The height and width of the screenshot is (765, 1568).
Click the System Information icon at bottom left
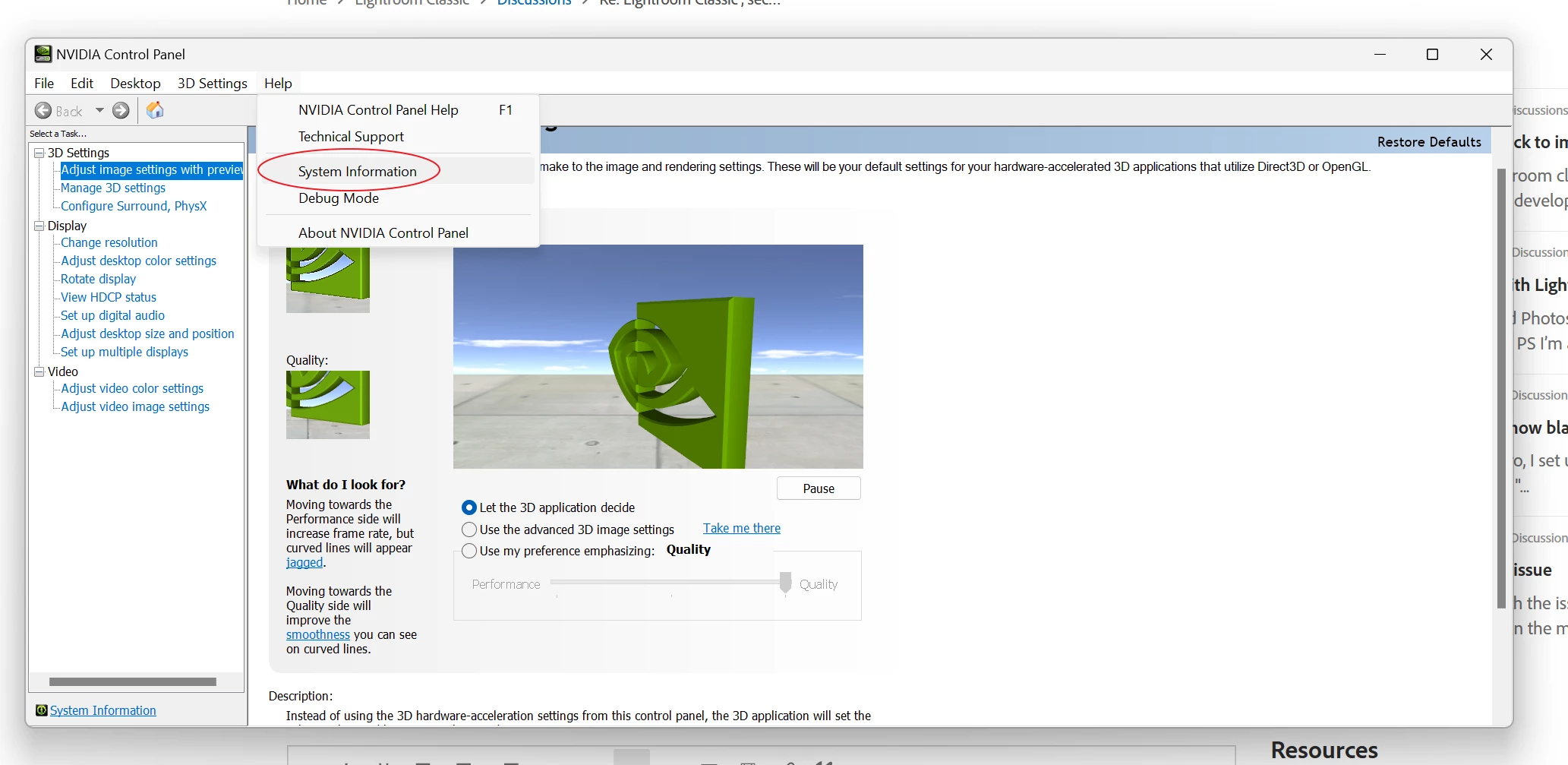coord(41,710)
